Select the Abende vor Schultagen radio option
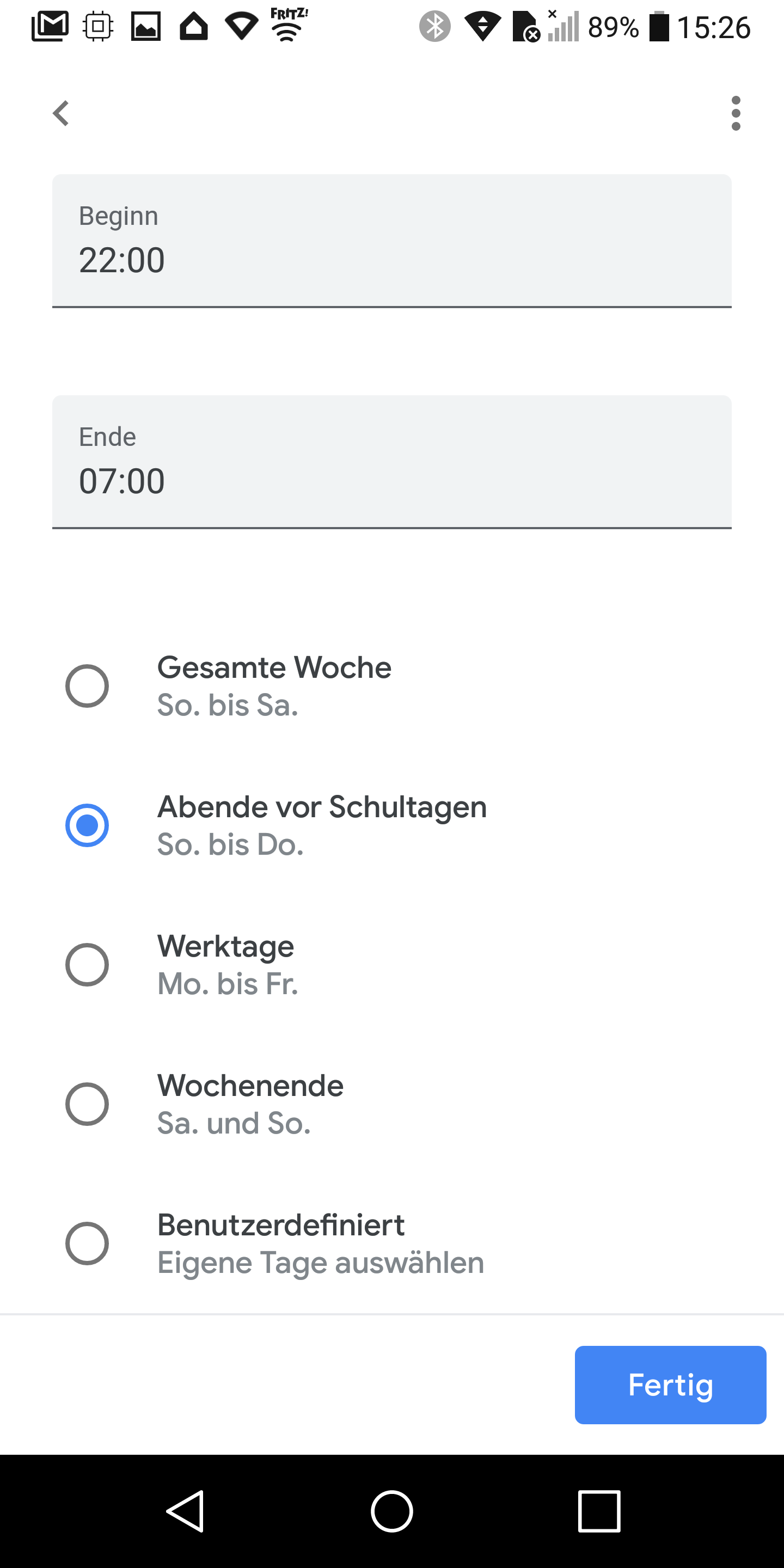This screenshot has width=784, height=1568. pos(87,825)
